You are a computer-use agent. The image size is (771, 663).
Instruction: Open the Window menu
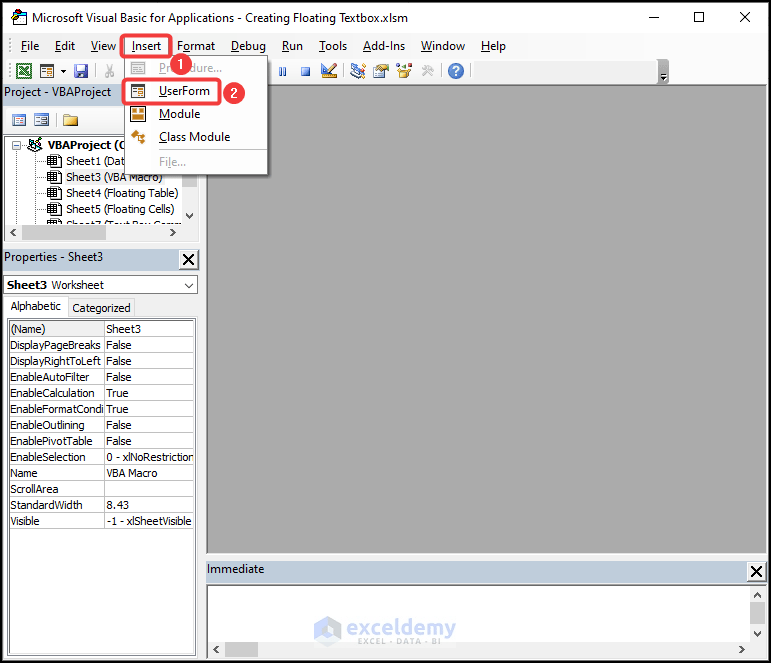pyautogui.click(x=443, y=46)
